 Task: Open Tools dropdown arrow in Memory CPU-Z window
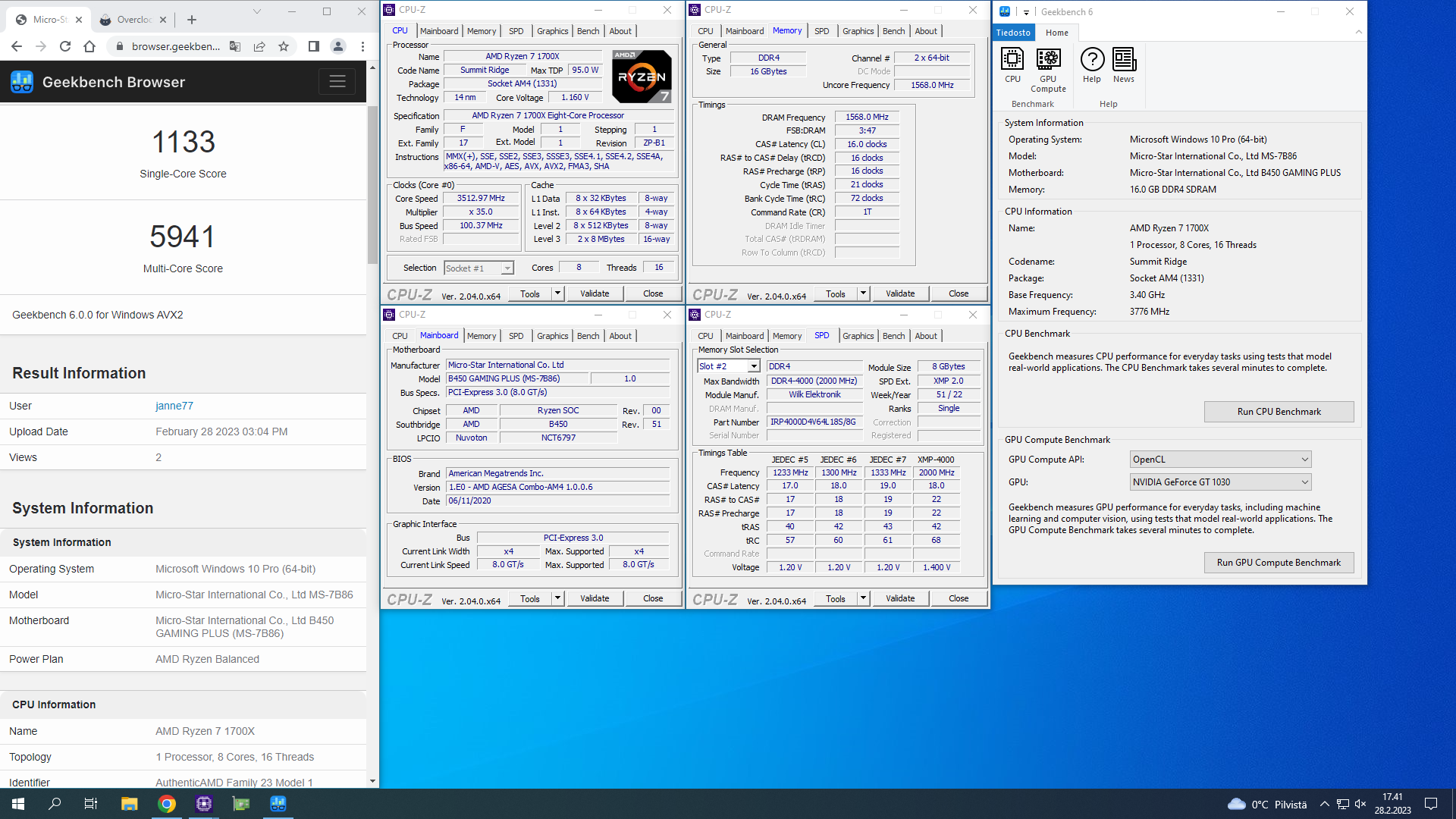(x=863, y=293)
